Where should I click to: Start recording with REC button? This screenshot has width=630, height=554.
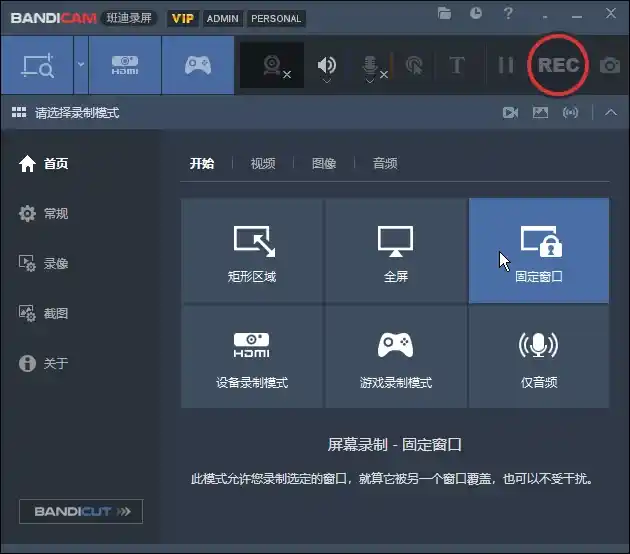point(558,65)
